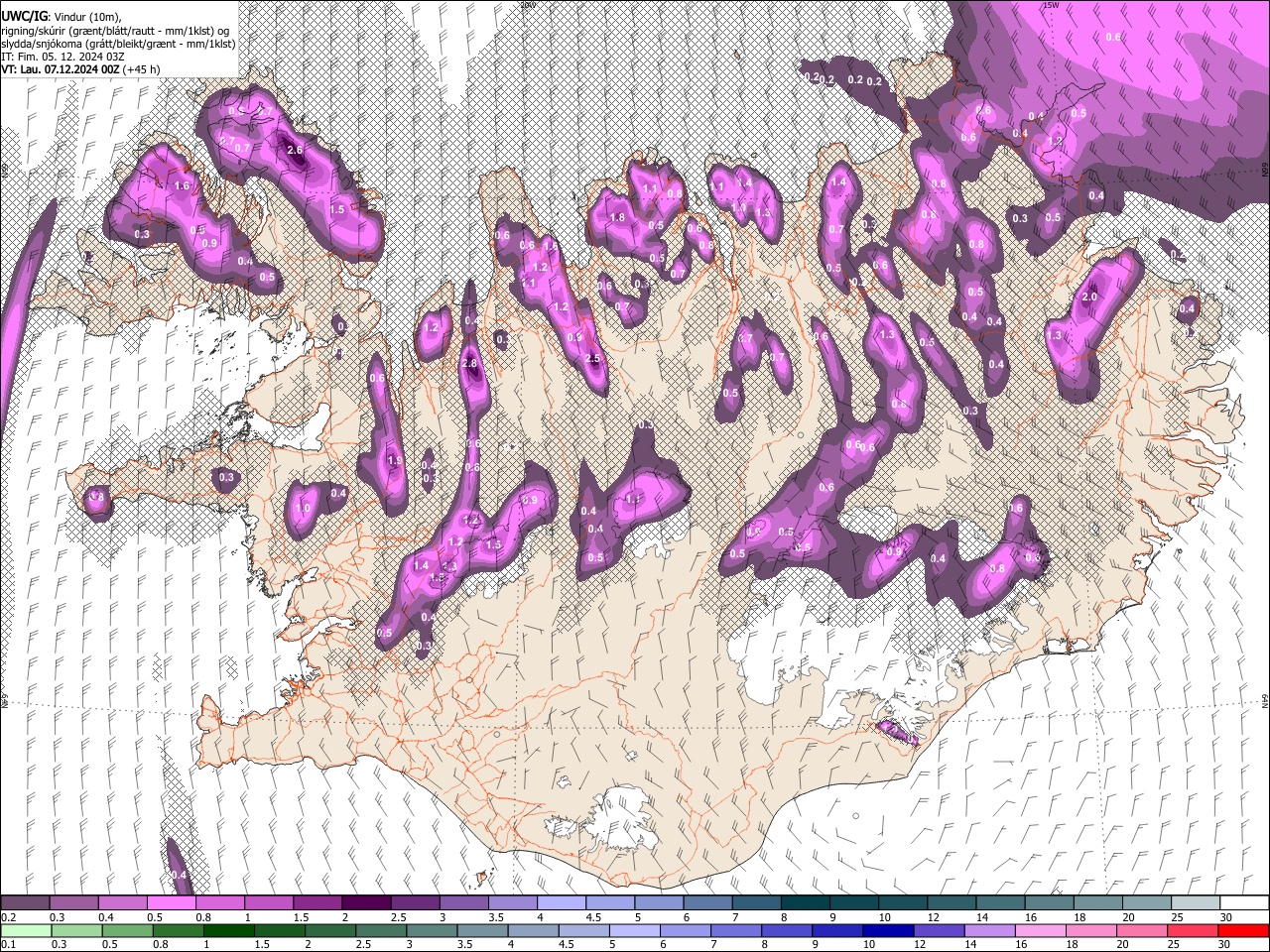
Task: Click the 'UWC/IG: Vindur (10m)' title line
Action: [62, 16]
